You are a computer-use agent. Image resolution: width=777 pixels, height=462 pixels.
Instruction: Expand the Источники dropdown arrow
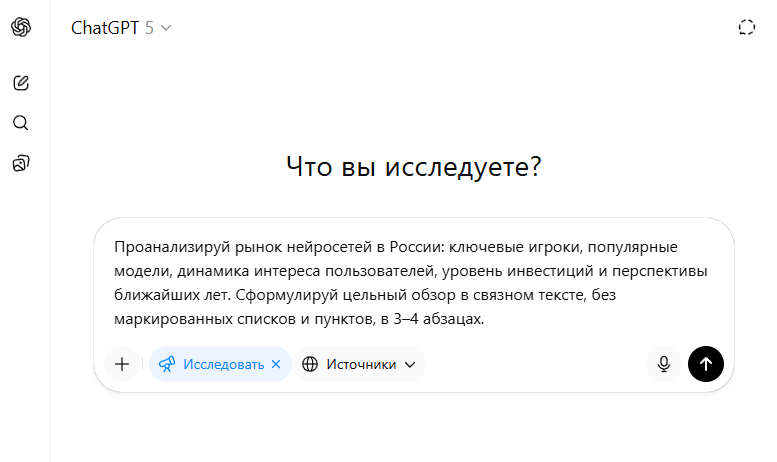click(x=410, y=365)
